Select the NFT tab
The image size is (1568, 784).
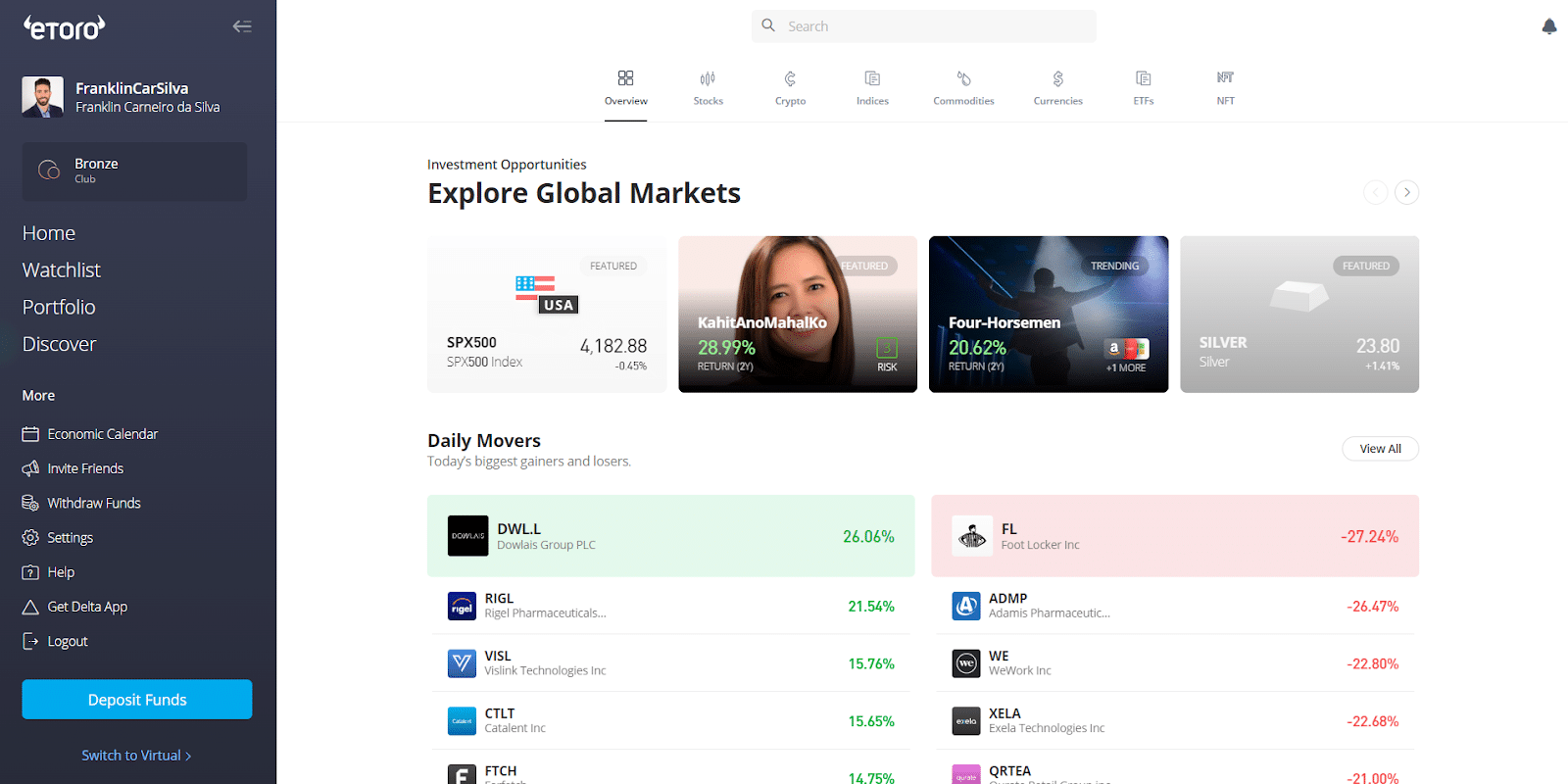(x=1225, y=87)
